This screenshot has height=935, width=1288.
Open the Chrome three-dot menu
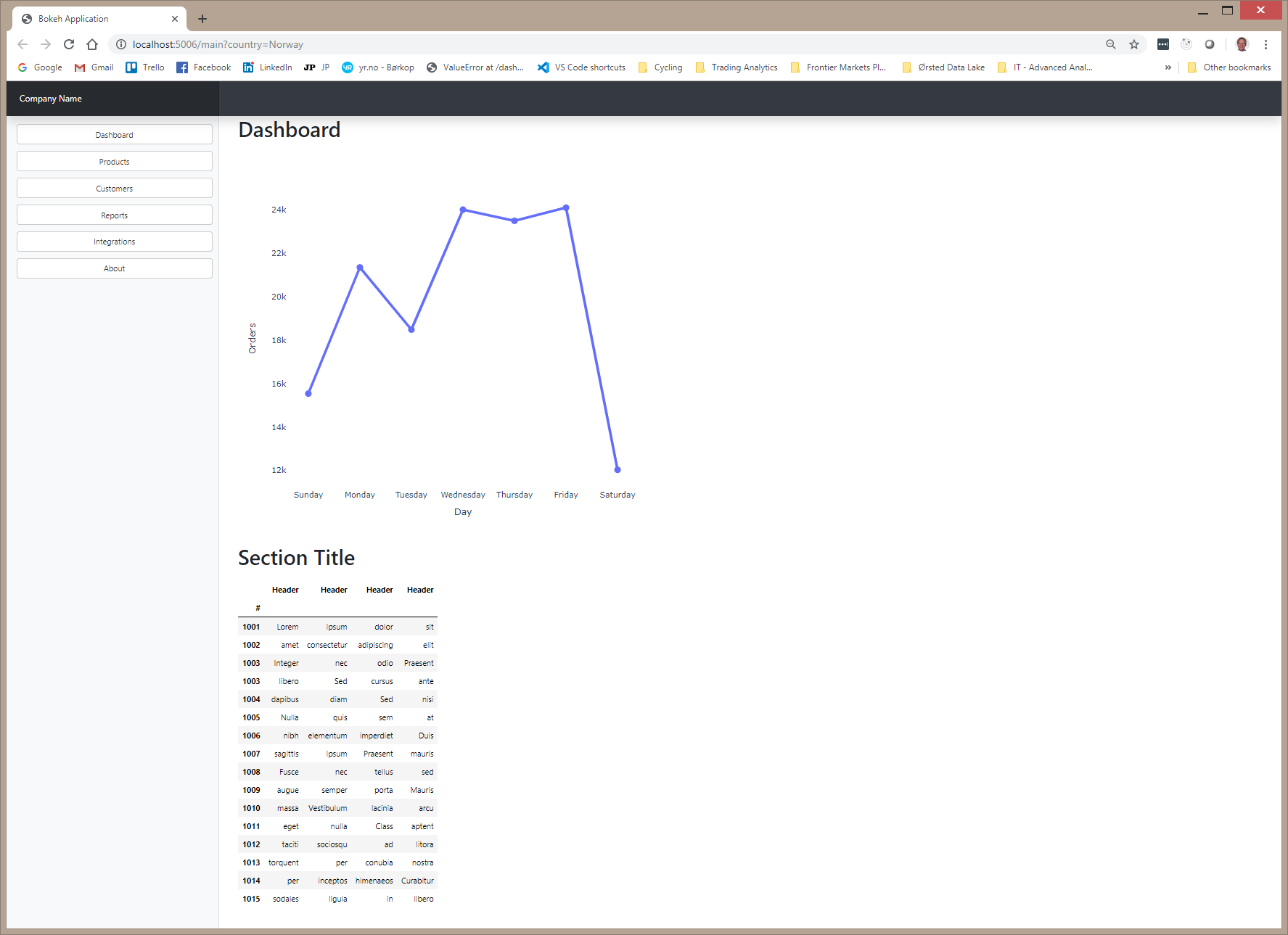click(x=1266, y=44)
